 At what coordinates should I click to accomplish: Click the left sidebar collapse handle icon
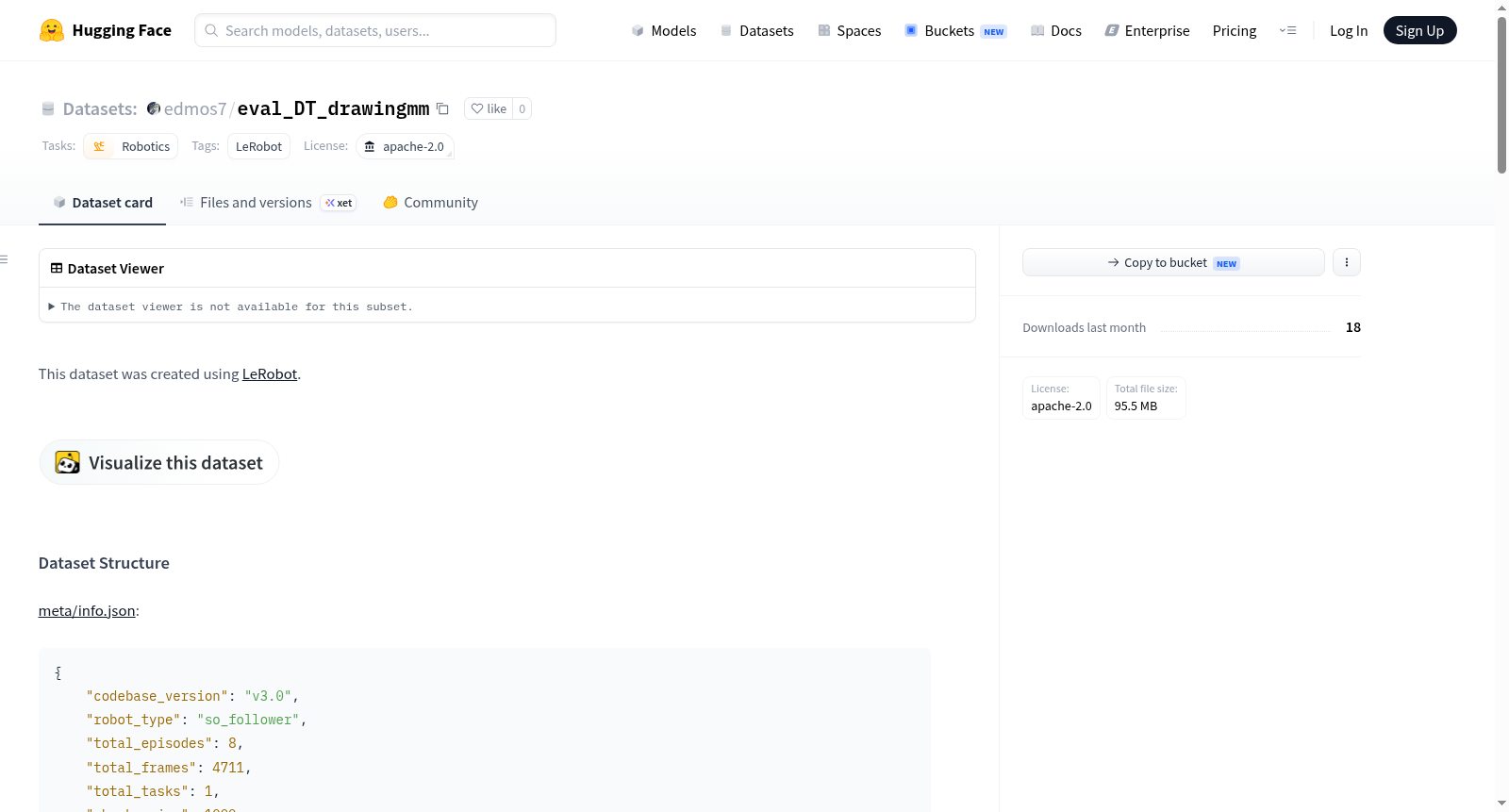(5, 259)
